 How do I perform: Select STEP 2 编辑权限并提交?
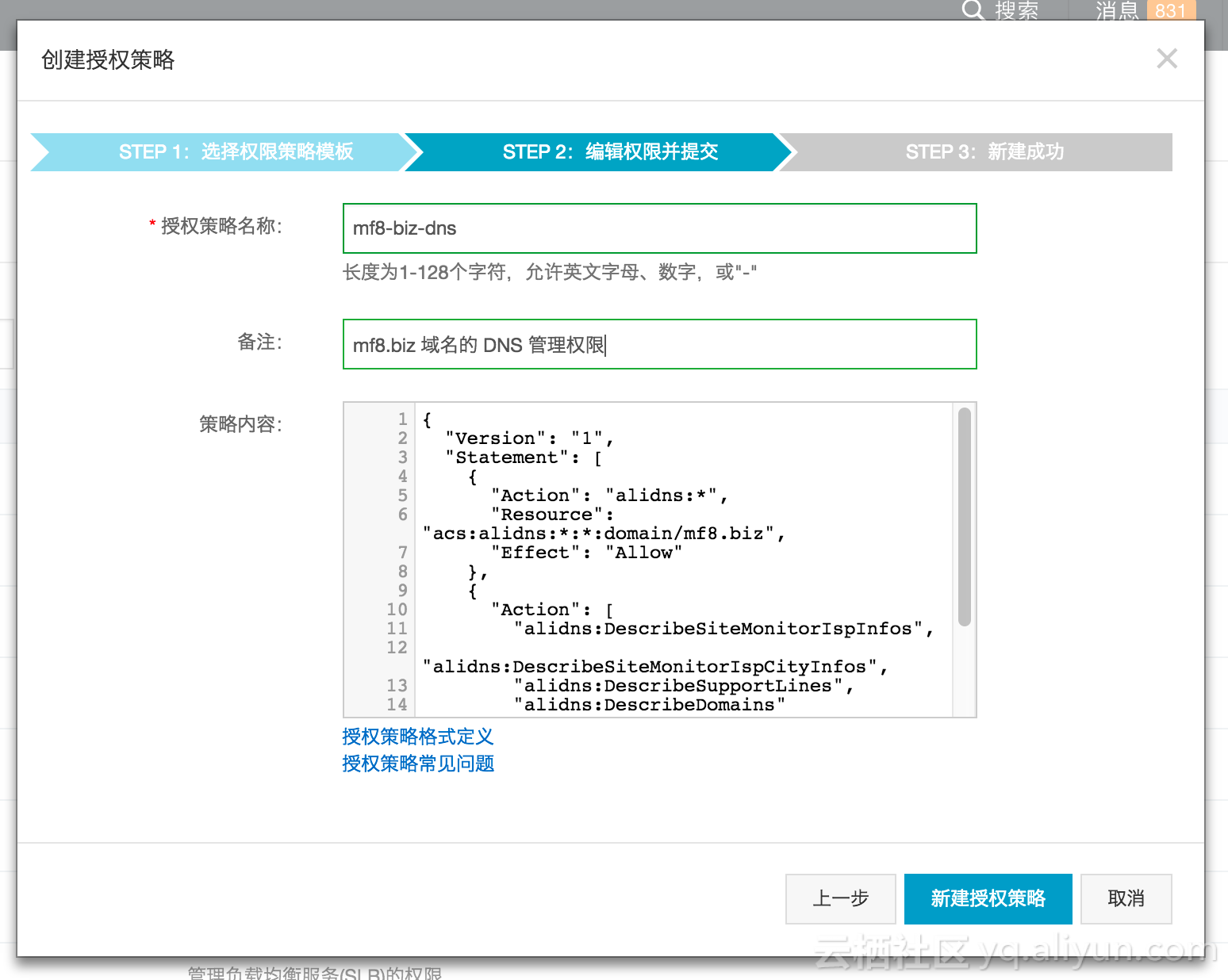(x=600, y=152)
